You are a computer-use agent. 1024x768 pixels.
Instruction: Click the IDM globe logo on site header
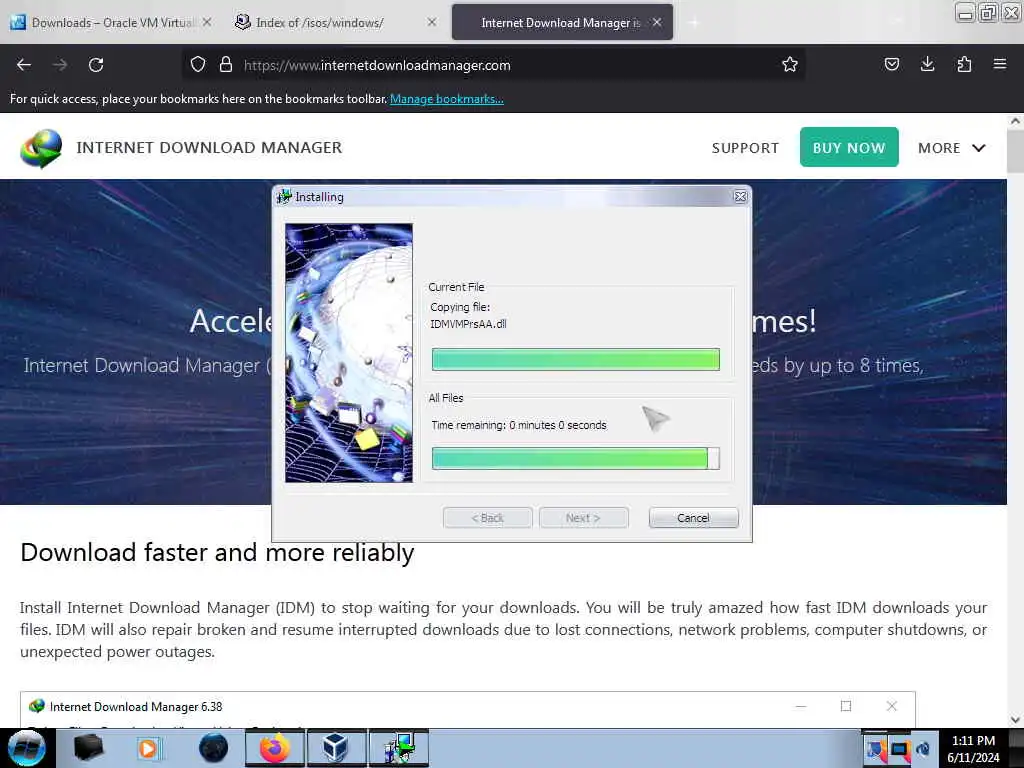pos(41,148)
